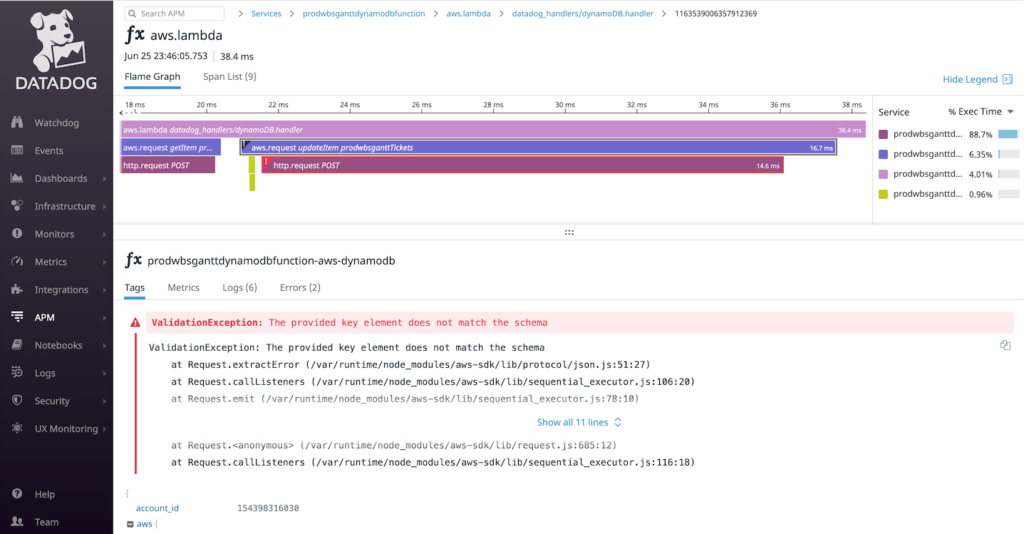Open the aws.lambda breadcrumb link
This screenshot has width=1024, height=534.
pyautogui.click(x=468, y=13)
